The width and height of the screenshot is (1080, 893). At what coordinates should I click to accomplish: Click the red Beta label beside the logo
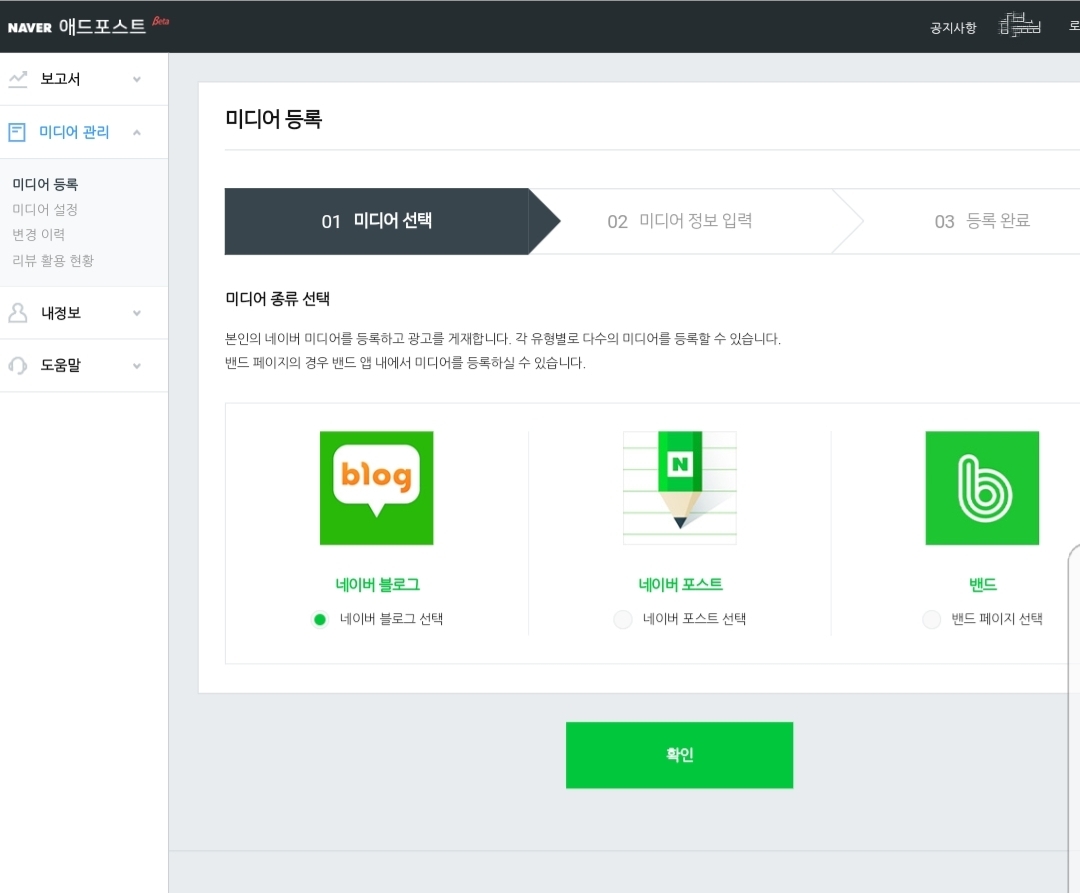(x=160, y=21)
